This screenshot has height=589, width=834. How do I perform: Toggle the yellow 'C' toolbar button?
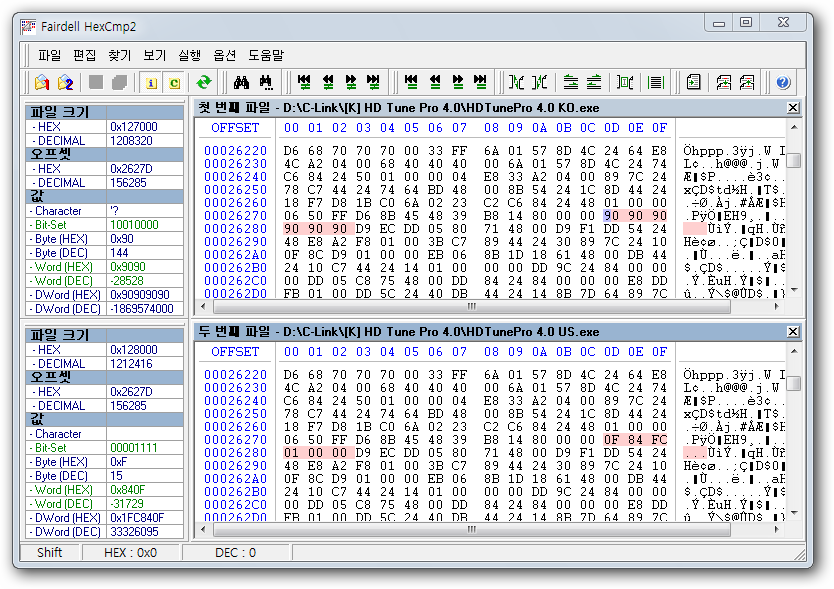[175, 83]
